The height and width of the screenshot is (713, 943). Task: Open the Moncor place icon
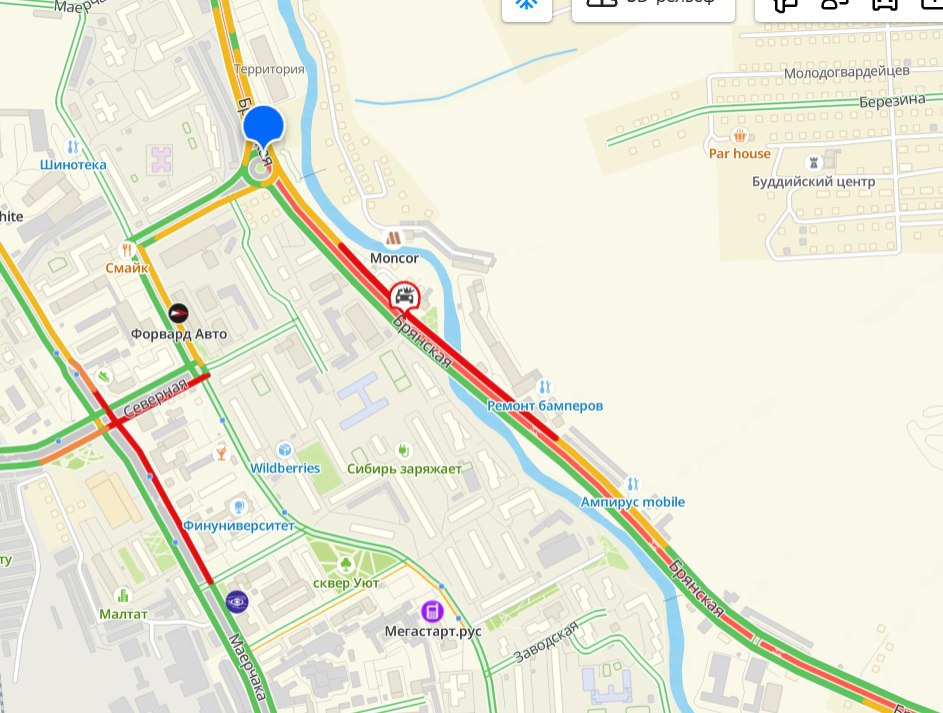click(x=393, y=239)
